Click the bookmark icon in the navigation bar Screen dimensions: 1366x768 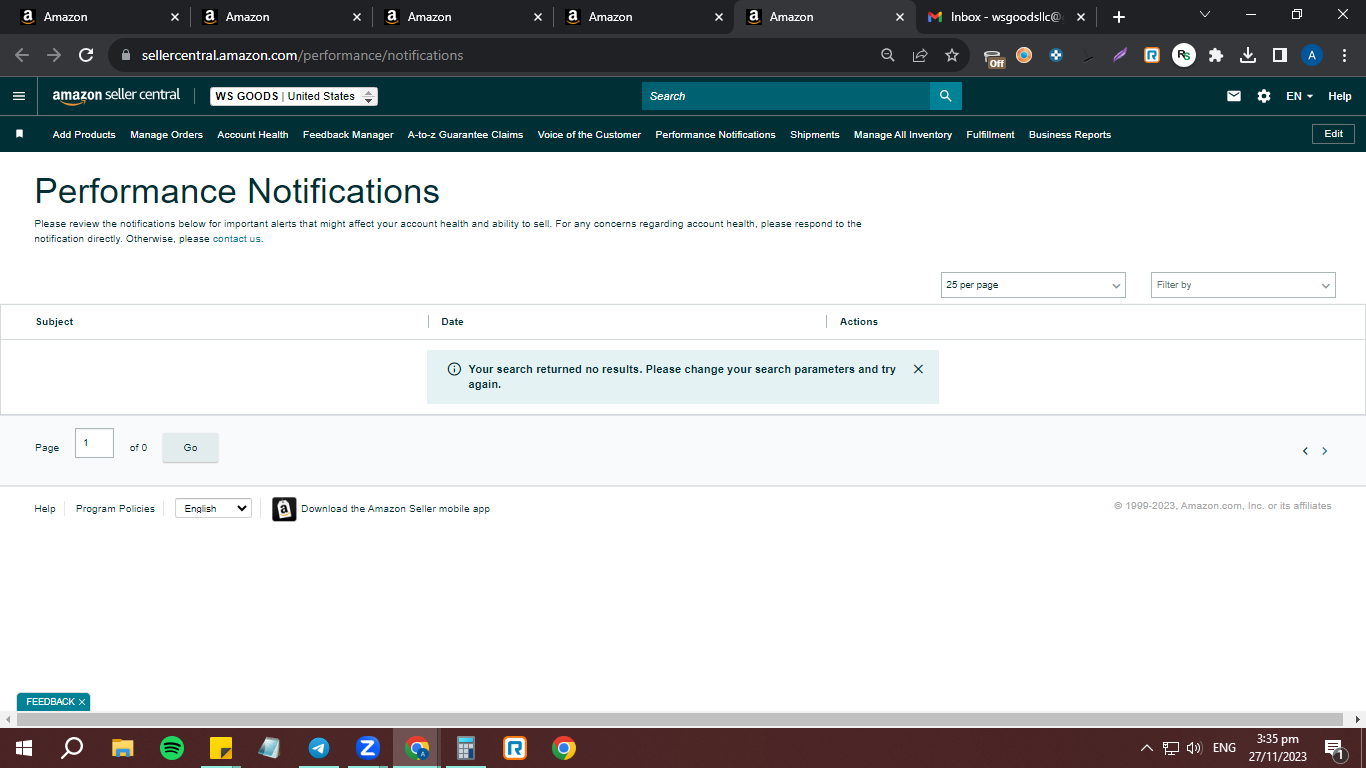[x=19, y=134]
